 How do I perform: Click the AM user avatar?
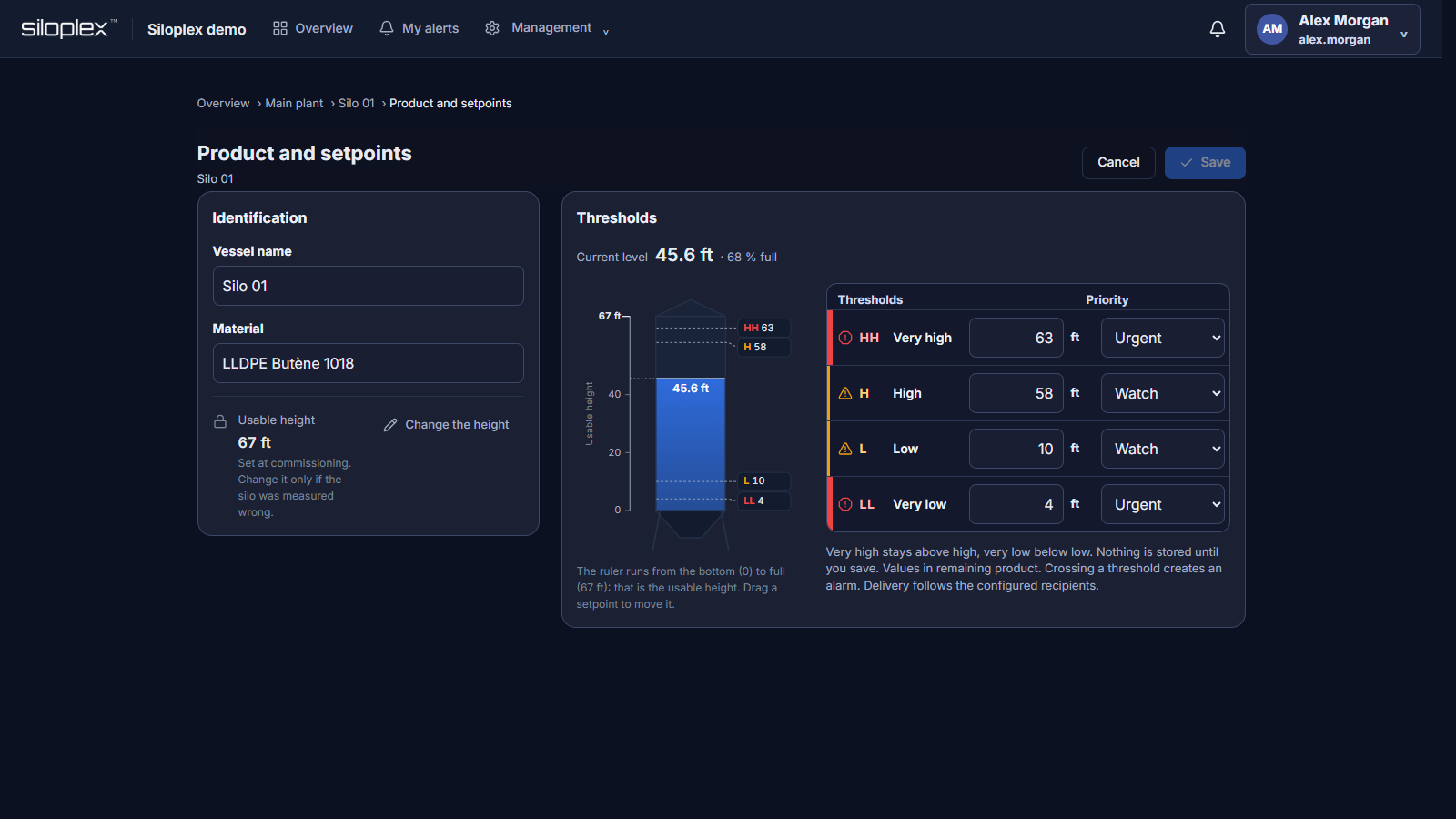click(x=1272, y=29)
